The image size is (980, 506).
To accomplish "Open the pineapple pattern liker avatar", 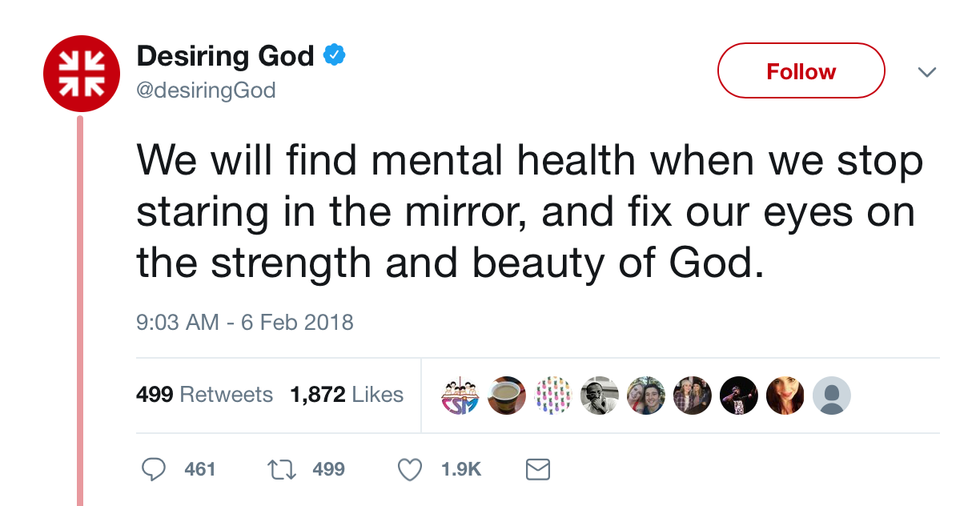I will coord(553,396).
